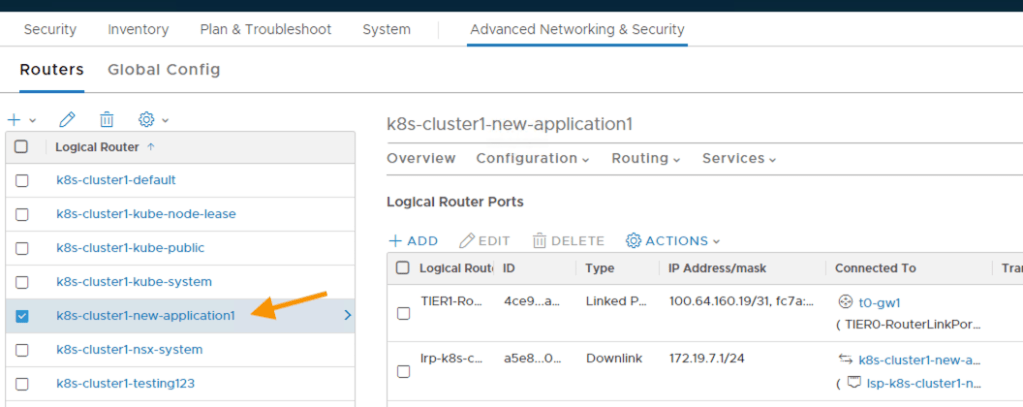
Task: Click the trash delete icon above router list
Action: click(106, 119)
